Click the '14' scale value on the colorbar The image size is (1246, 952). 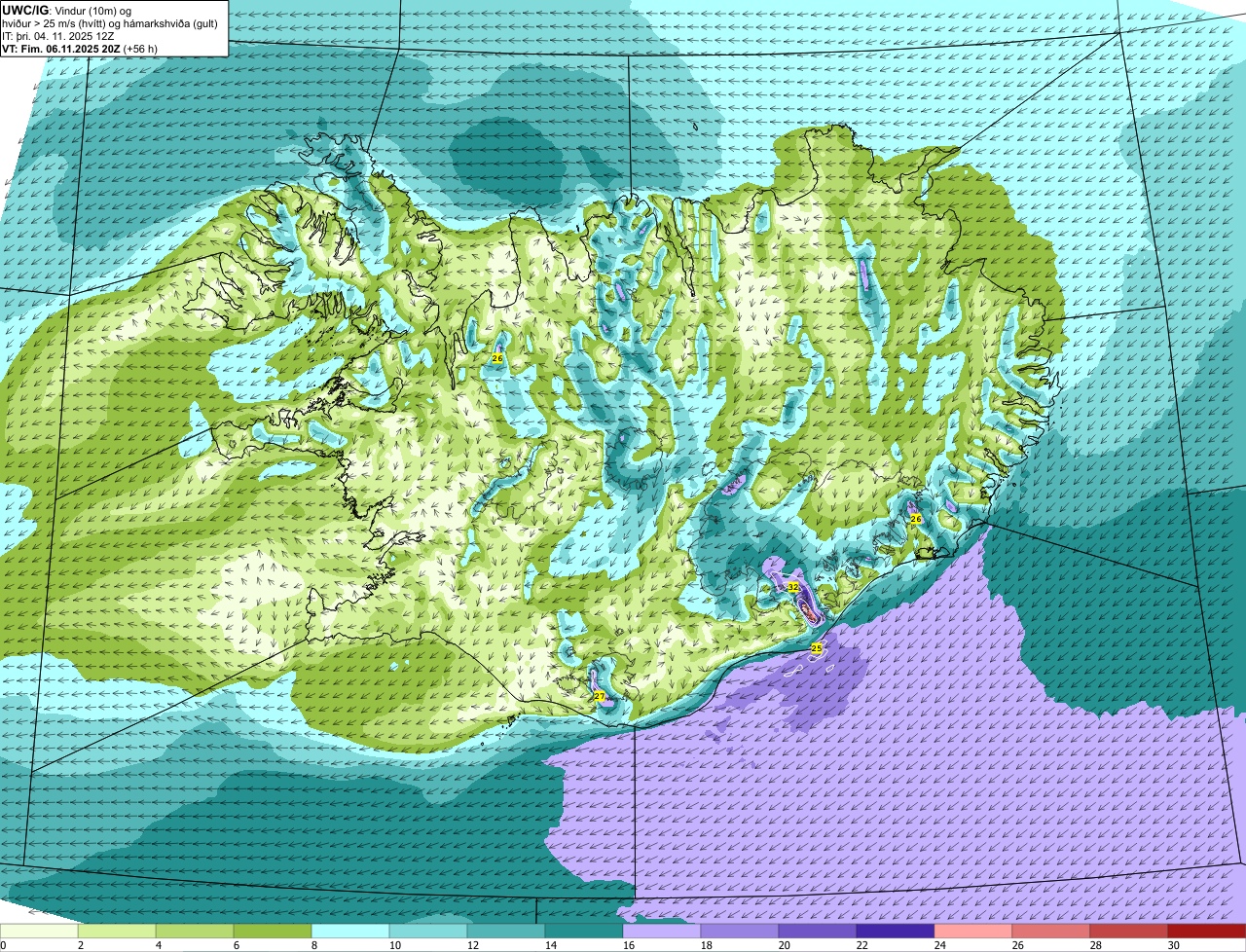(549, 945)
